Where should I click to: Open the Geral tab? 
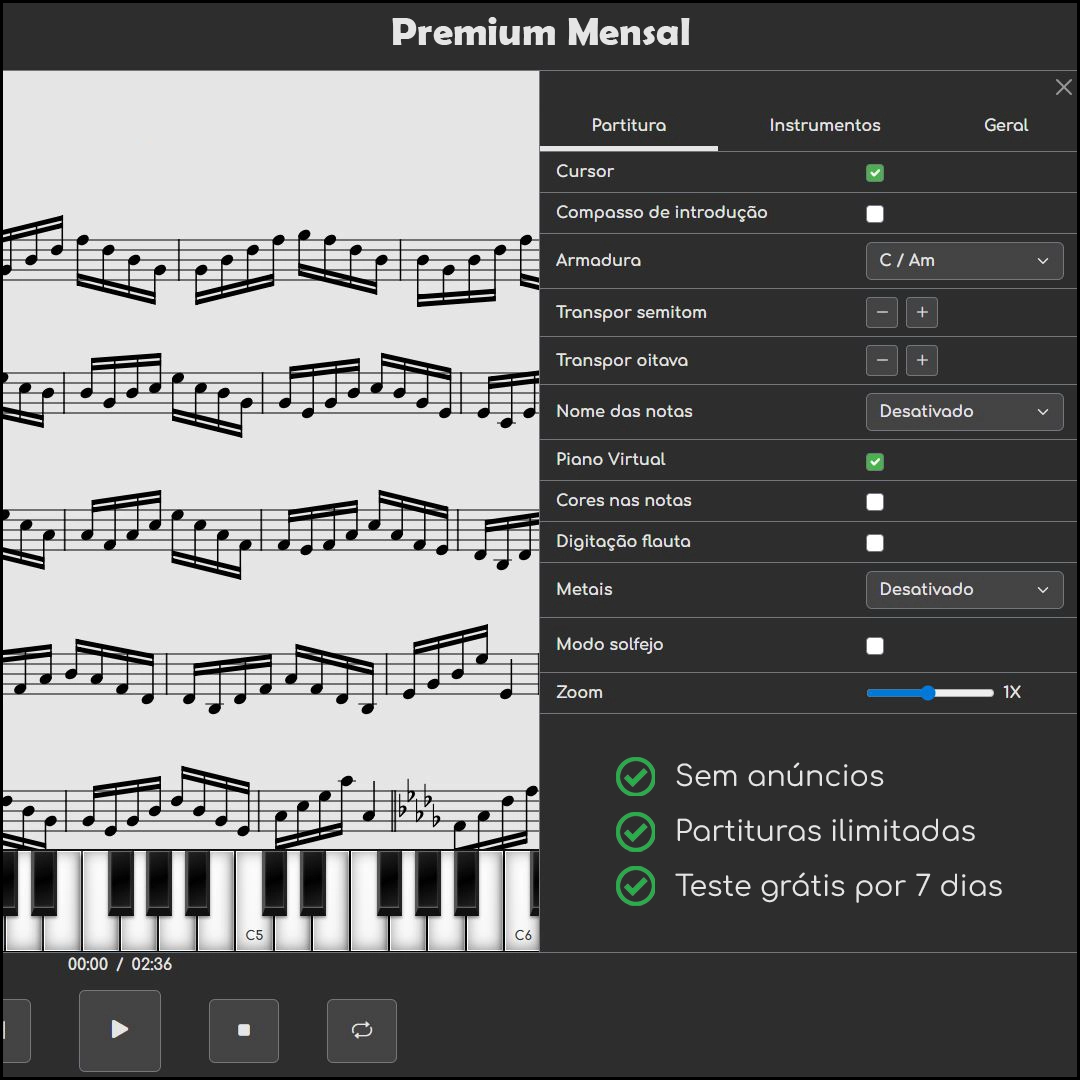click(x=1006, y=126)
